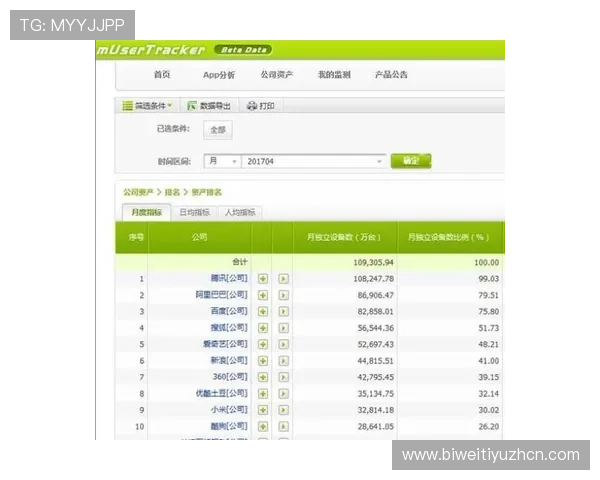This screenshot has height=480, width=600.
Task: Switch to the 人均指标 tab
Action: point(239,212)
